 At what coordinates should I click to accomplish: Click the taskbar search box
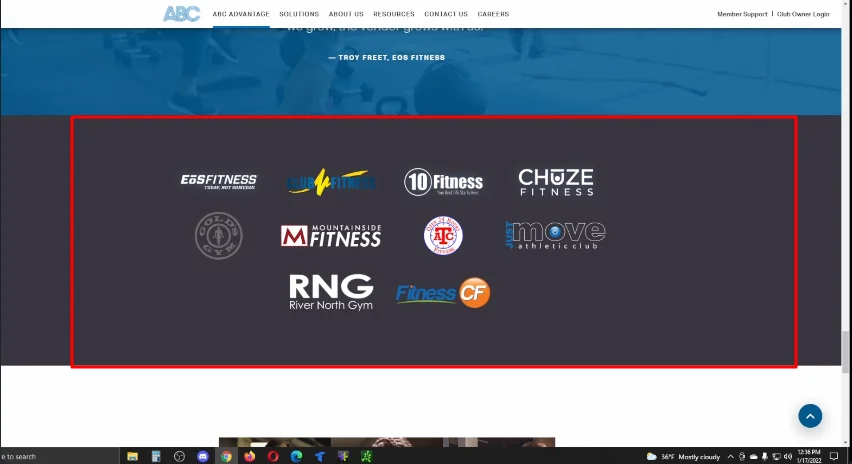point(60,456)
